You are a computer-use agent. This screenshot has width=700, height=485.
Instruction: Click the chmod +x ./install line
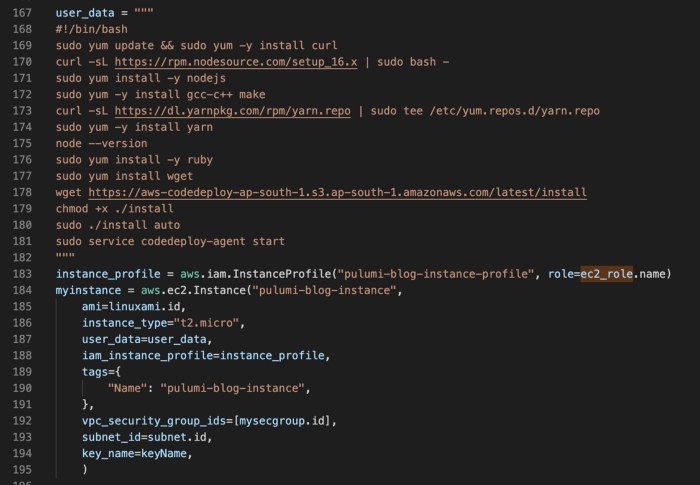pyautogui.click(x=116, y=208)
